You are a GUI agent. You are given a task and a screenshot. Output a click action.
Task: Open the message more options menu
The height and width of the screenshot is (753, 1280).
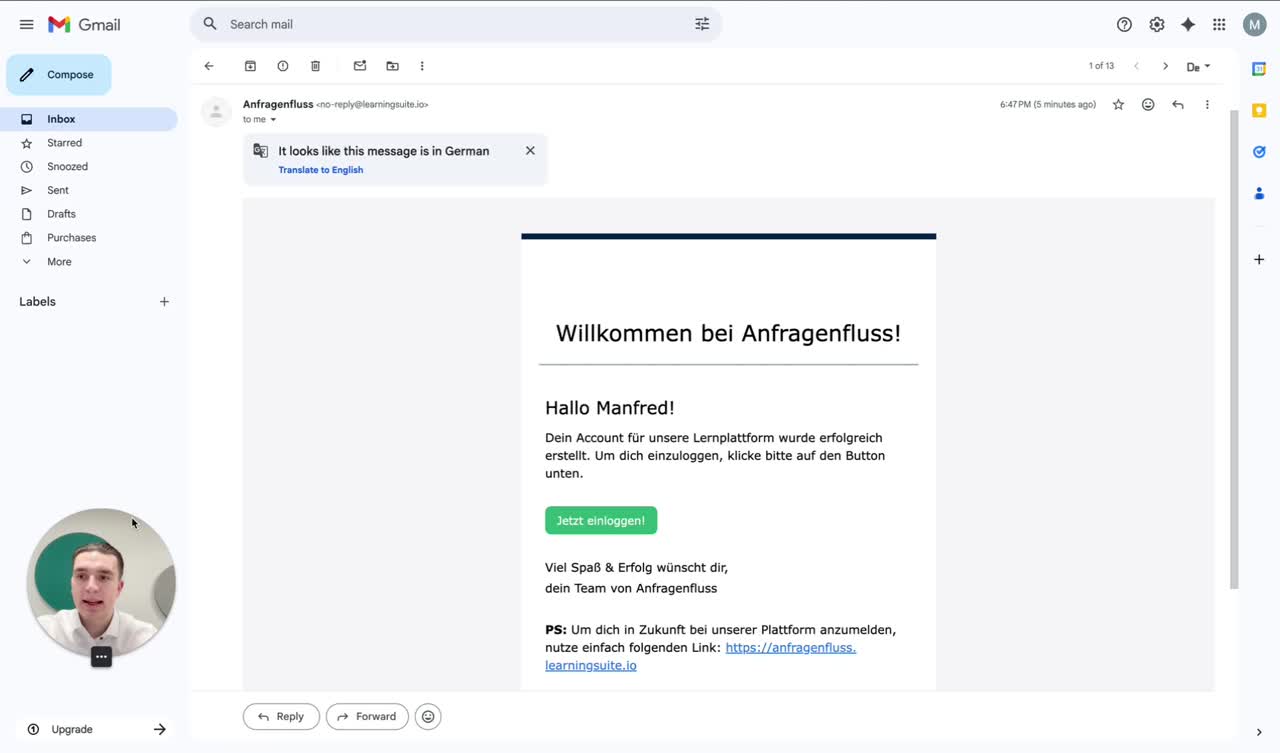(x=1207, y=104)
